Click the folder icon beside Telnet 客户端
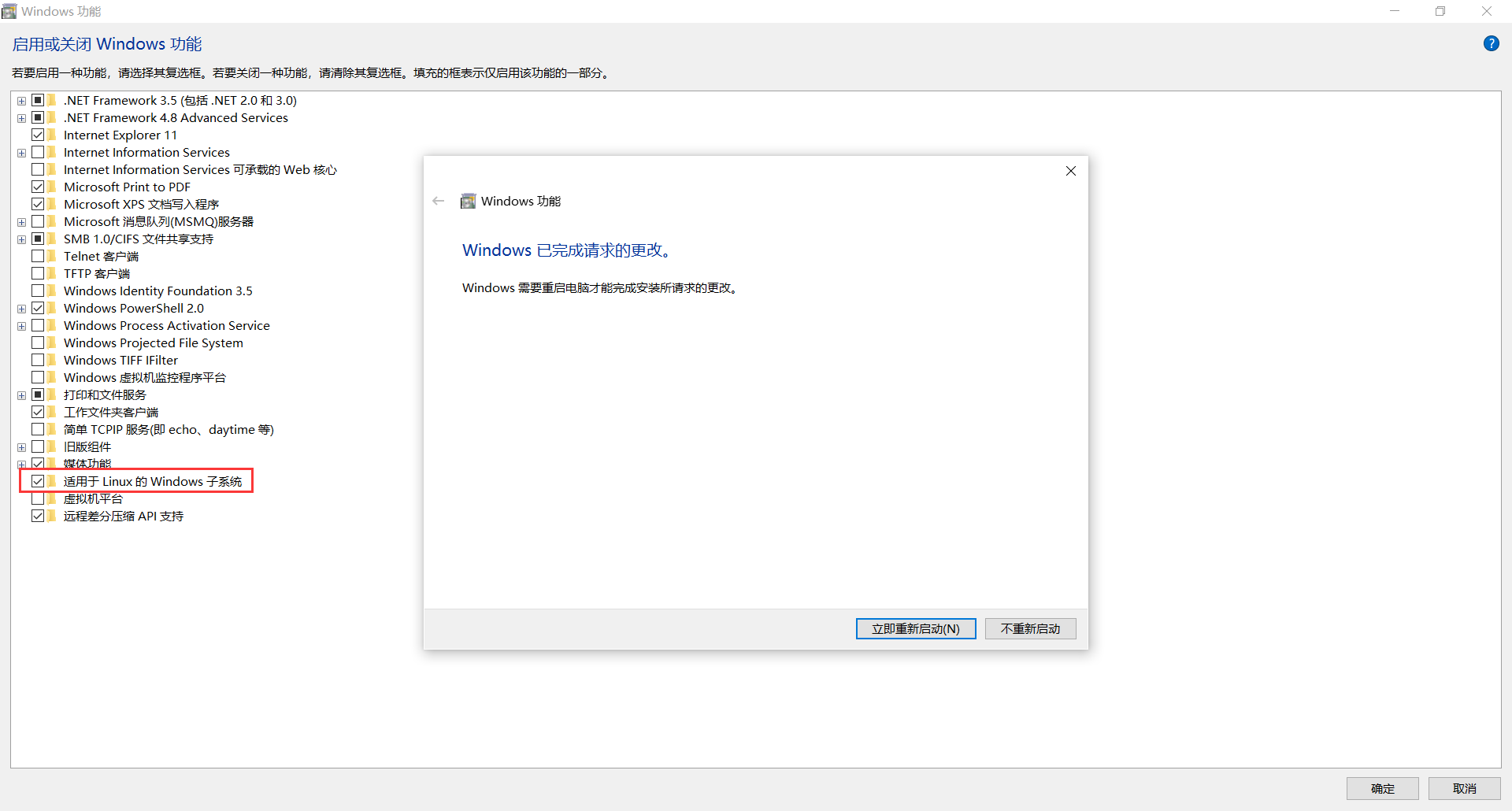Viewport: 1512px width, 811px height. 52,256
